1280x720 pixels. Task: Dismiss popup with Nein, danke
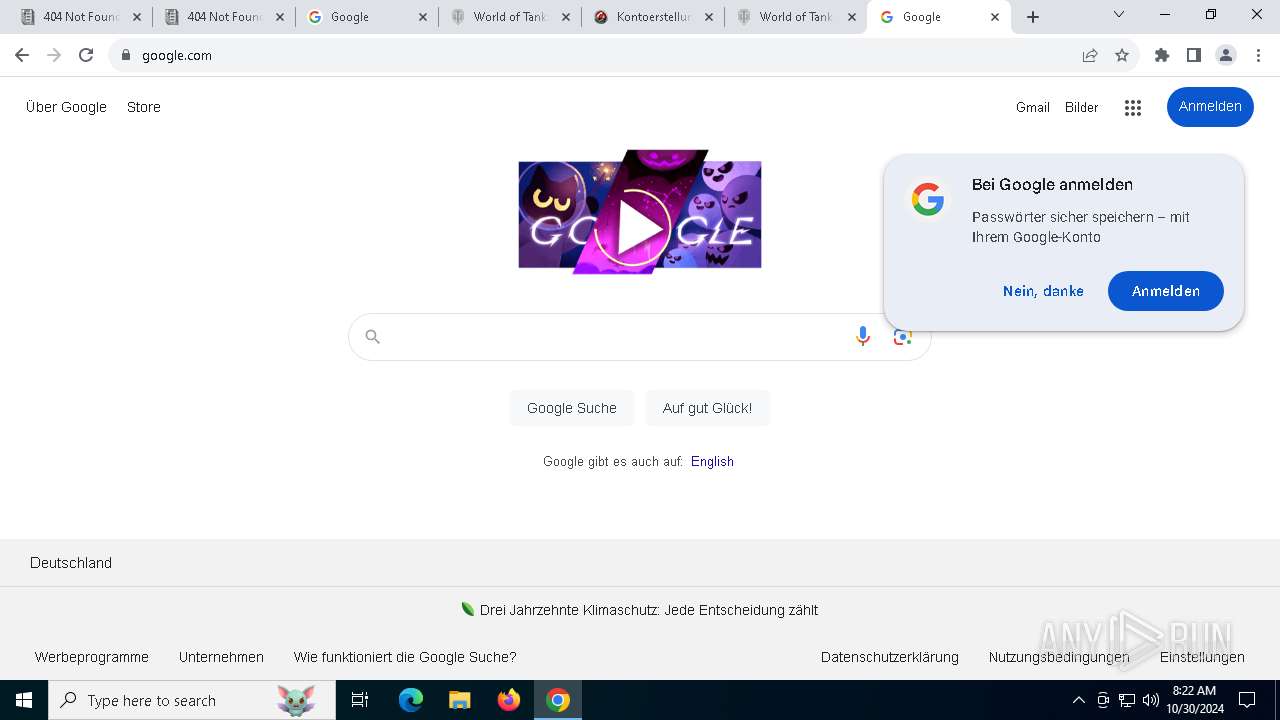[1043, 291]
